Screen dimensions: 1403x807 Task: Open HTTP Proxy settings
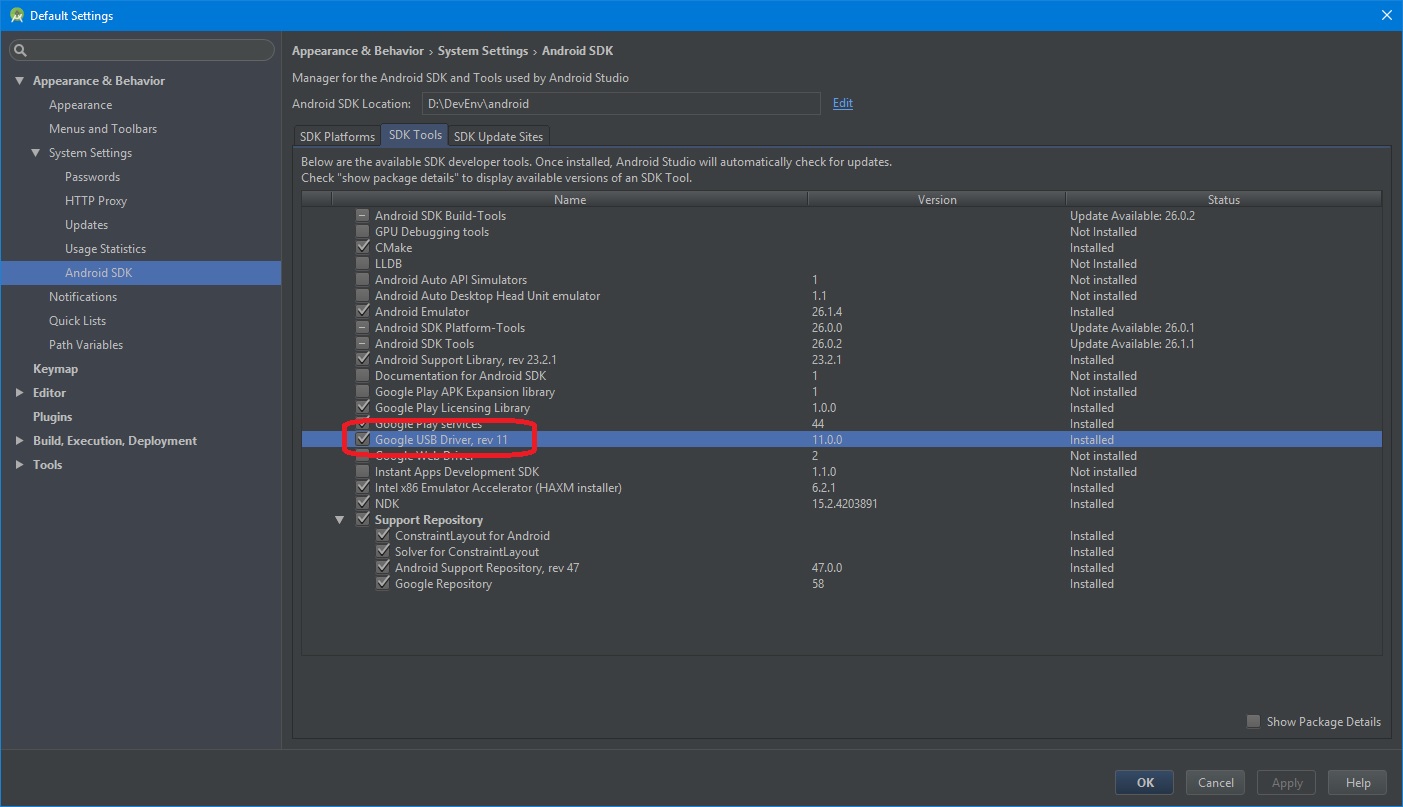coord(96,201)
